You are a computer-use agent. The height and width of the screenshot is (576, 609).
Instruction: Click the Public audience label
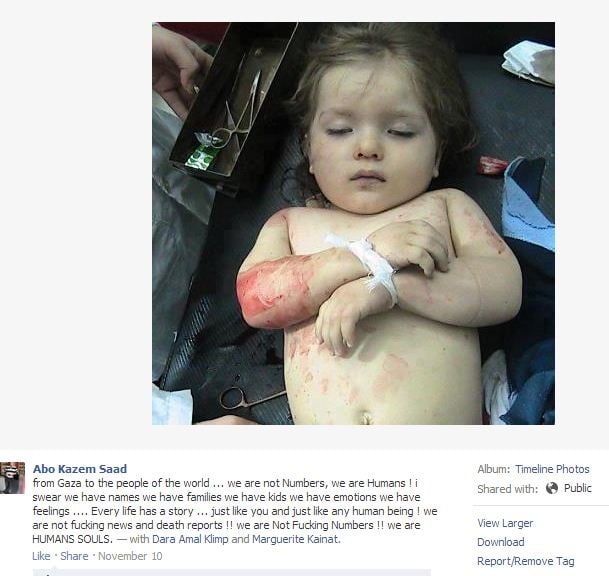578,488
